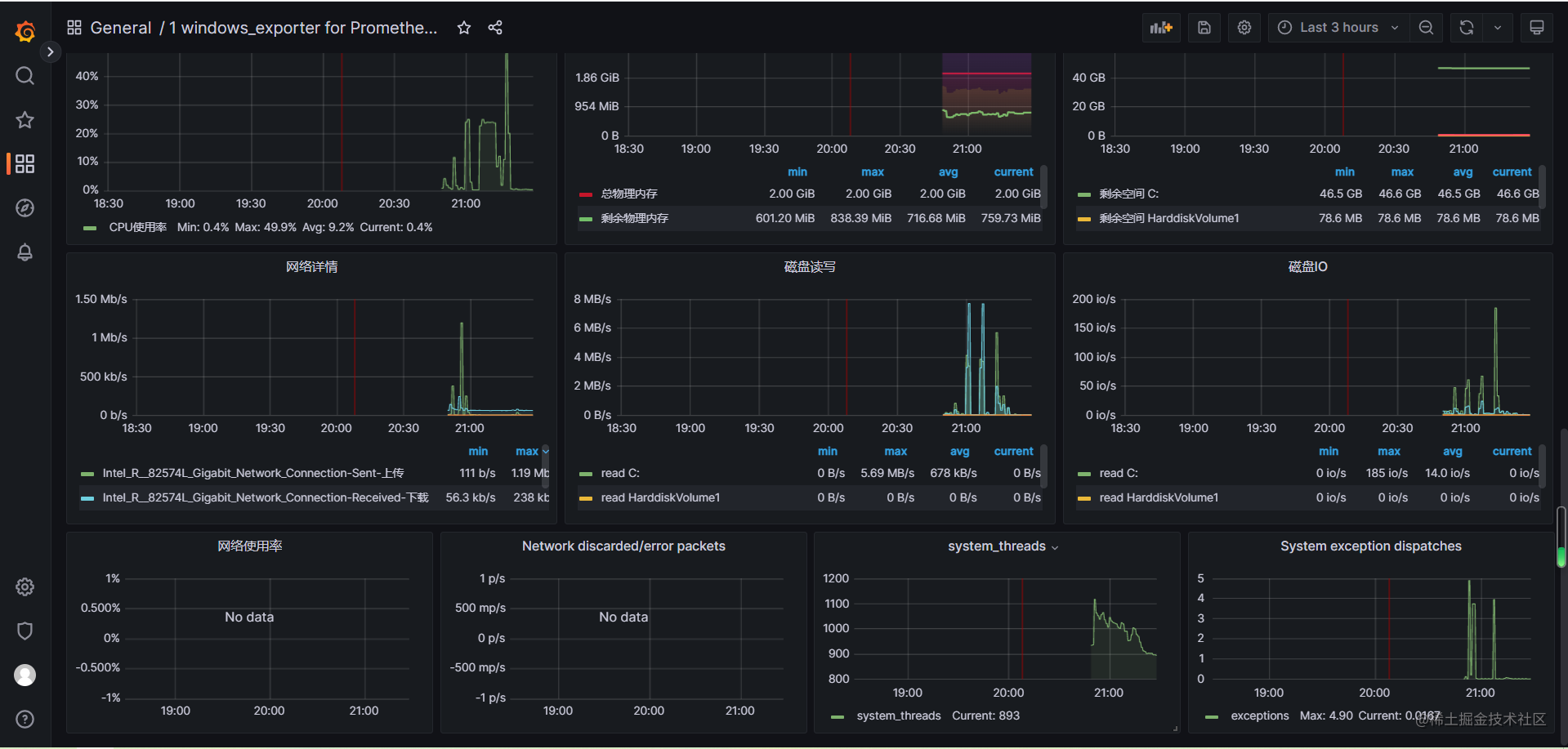Open the Explore compass icon in the sidebar

(x=25, y=207)
